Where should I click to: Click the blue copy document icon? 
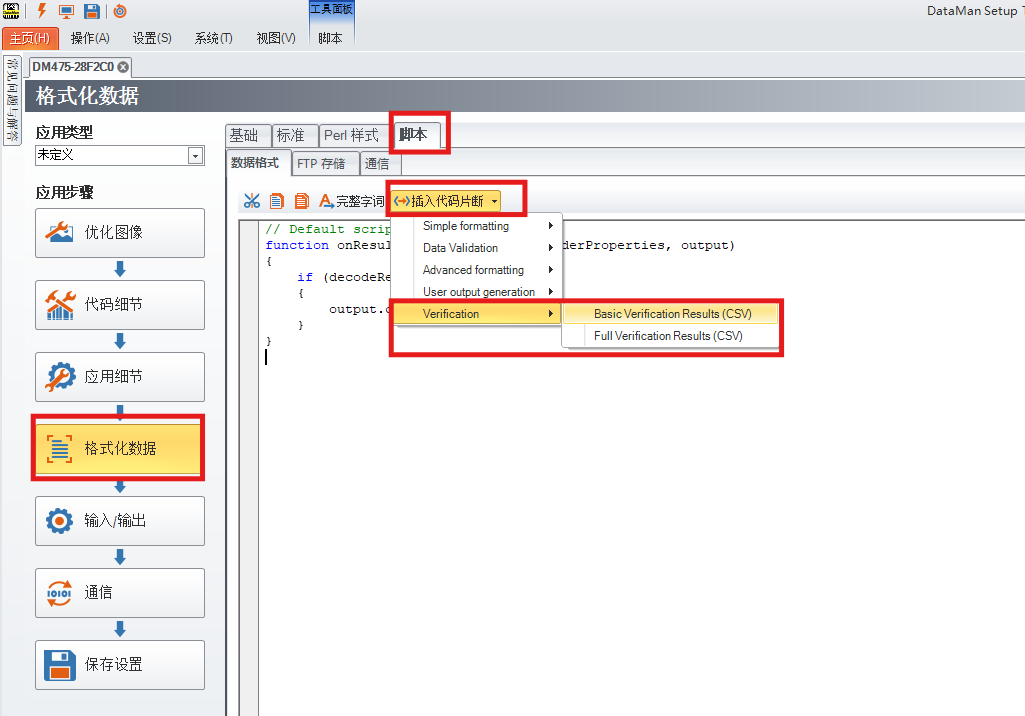tap(277, 201)
